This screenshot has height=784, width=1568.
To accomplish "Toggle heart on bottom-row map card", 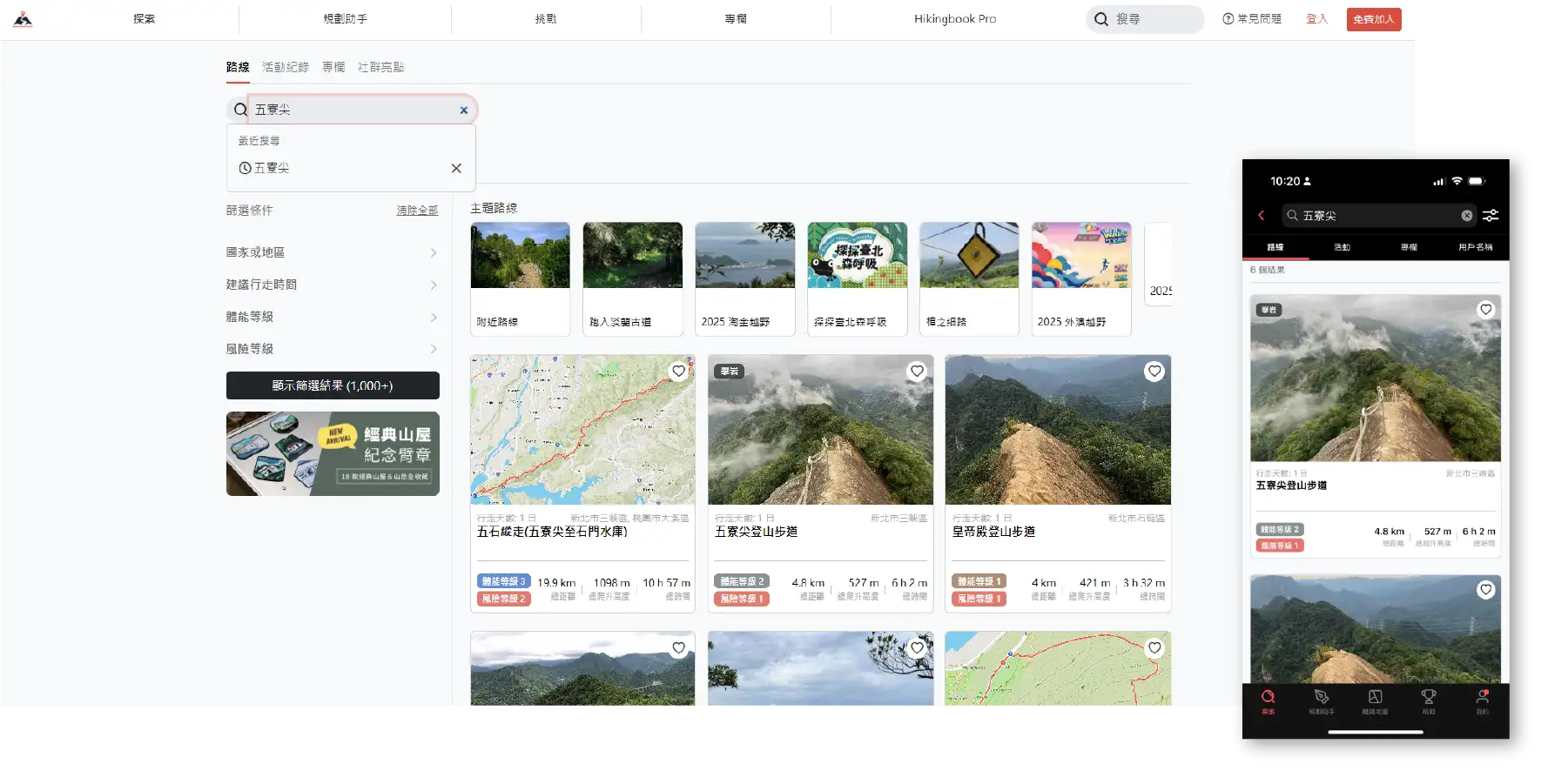I will [1154, 648].
